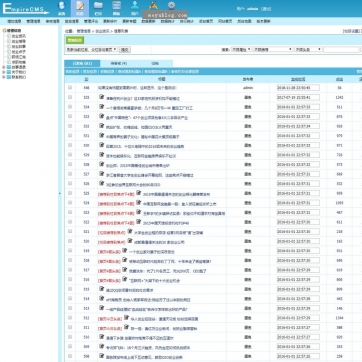The width and height of the screenshot is (362, 362).
Task: Click the publish time field showing 2017-07-19
Action: tap(298, 97)
